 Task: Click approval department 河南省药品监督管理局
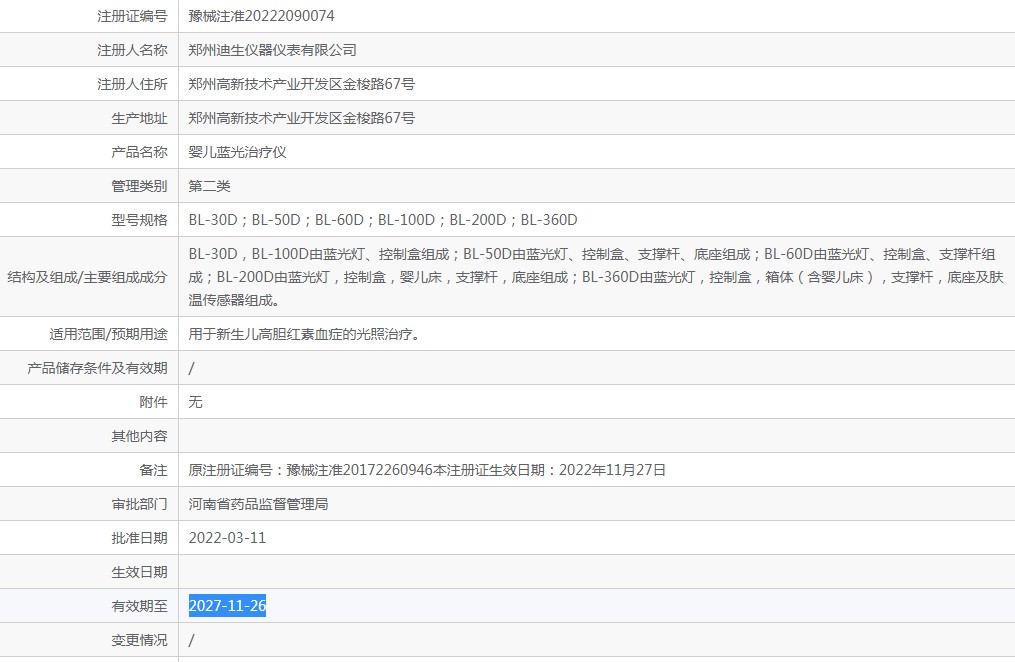tap(258, 504)
